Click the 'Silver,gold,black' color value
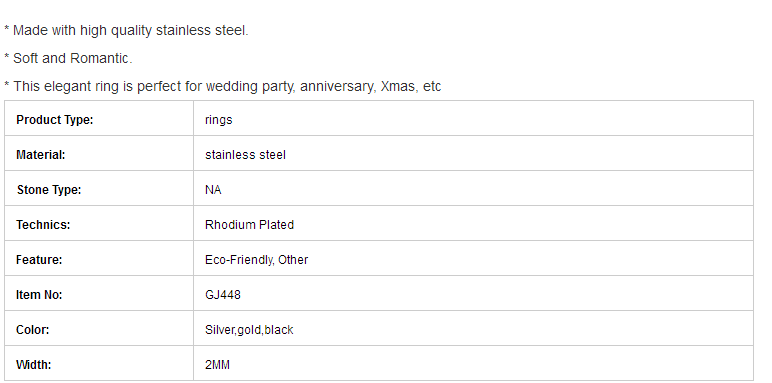This screenshot has height=383, width=772. coord(249,329)
